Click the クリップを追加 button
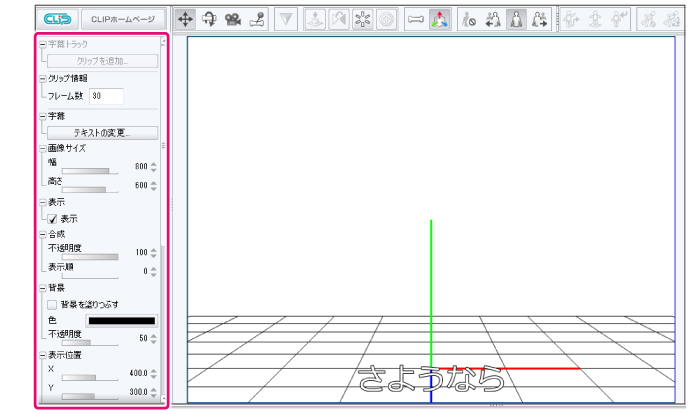This screenshot has width=696, height=414. coord(102,61)
